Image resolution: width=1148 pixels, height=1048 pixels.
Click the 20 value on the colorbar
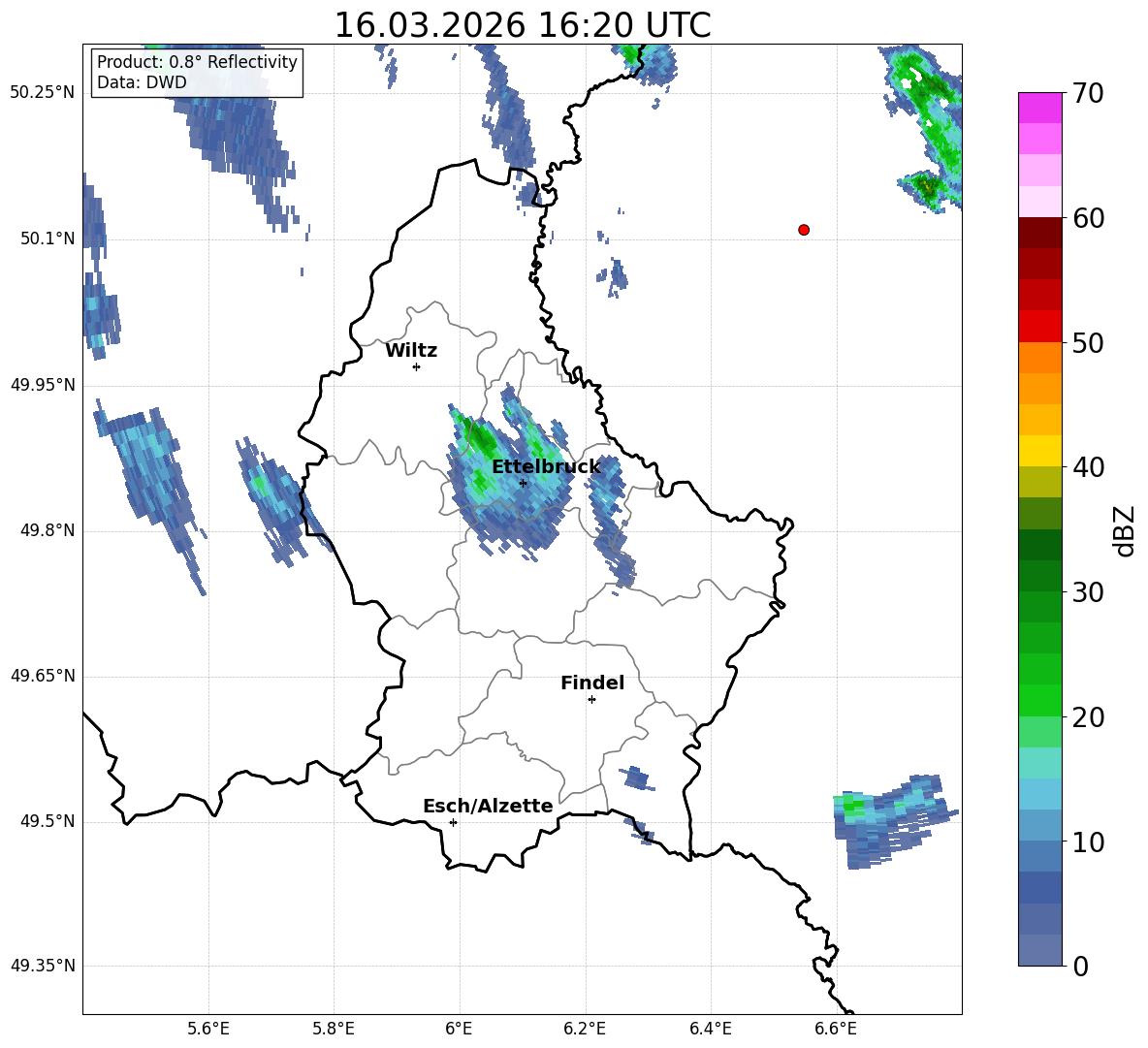pos(1087,717)
